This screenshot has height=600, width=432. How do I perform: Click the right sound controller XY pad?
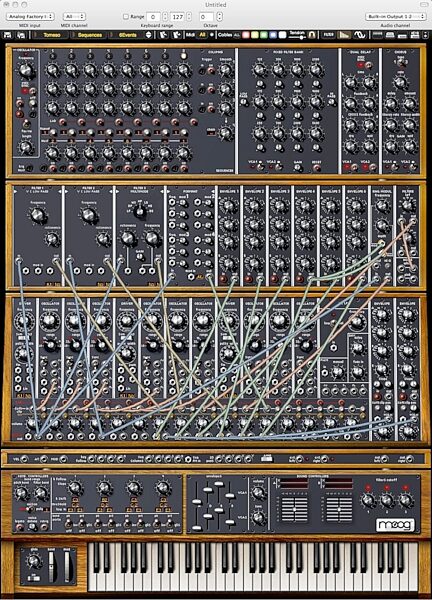(339, 509)
